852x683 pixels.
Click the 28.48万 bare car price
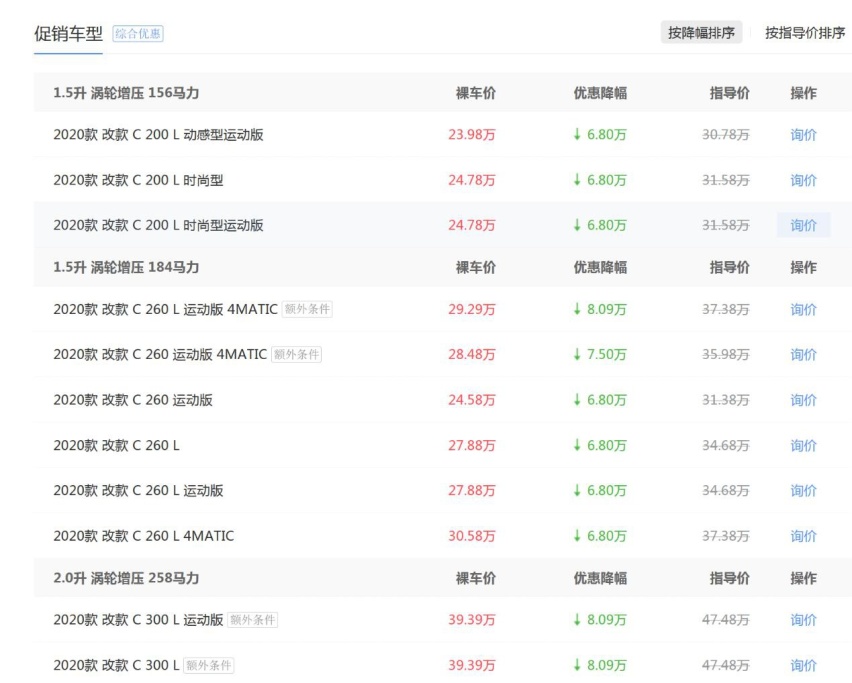coord(472,354)
